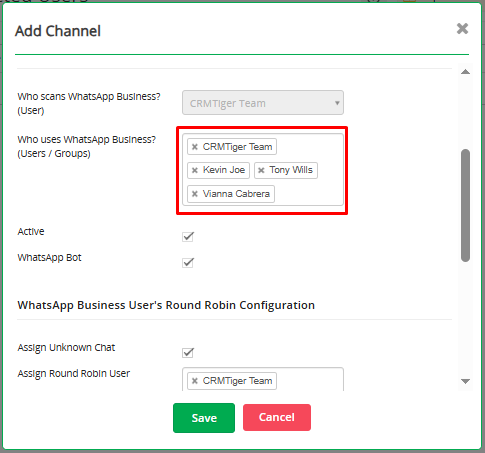Remove CRMTiger Team from WhatsApp Business users
This screenshot has height=453, width=485.
(195, 147)
